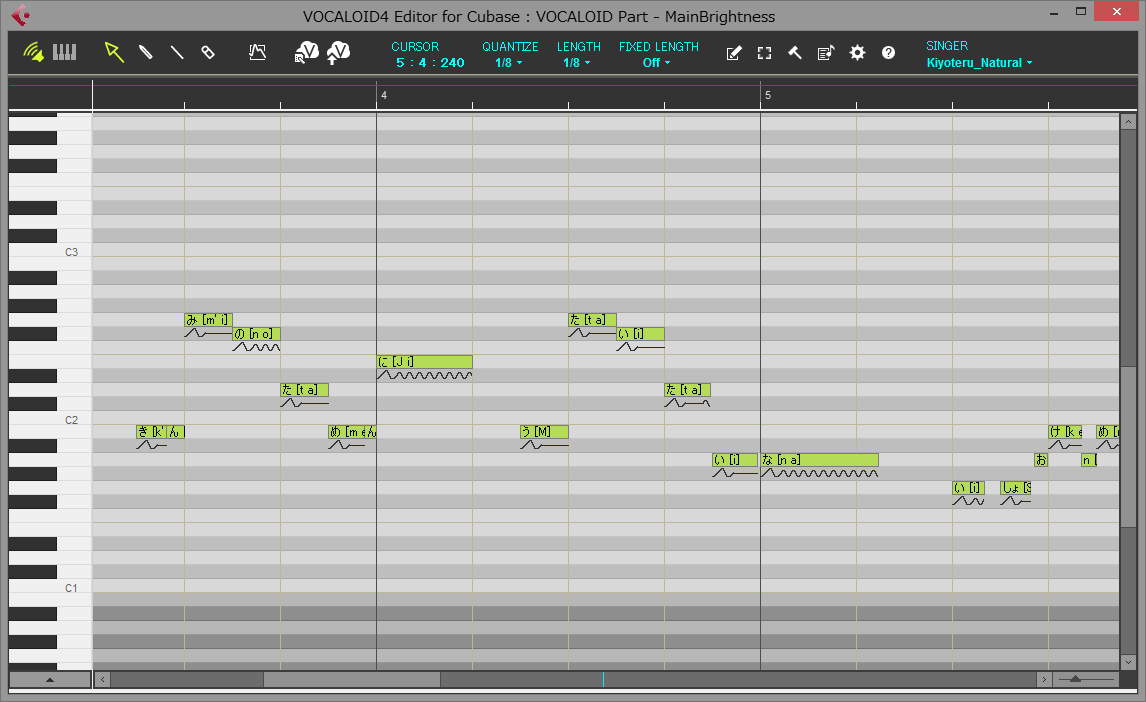Click the CURSOR position value 5 : 4 : 240

coord(430,63)
